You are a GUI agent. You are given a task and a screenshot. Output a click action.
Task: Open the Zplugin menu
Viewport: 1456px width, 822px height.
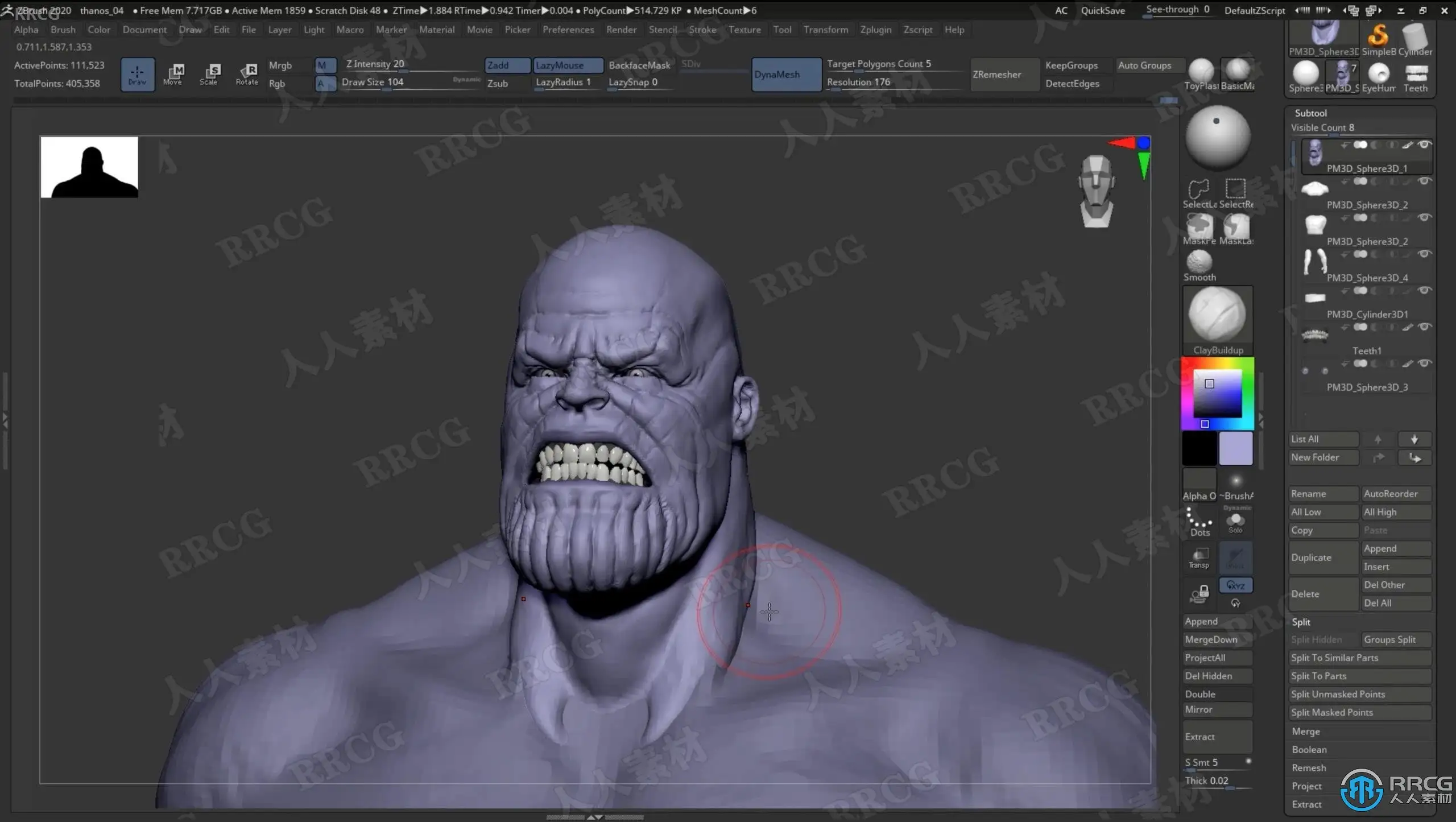tap(875, 30)
